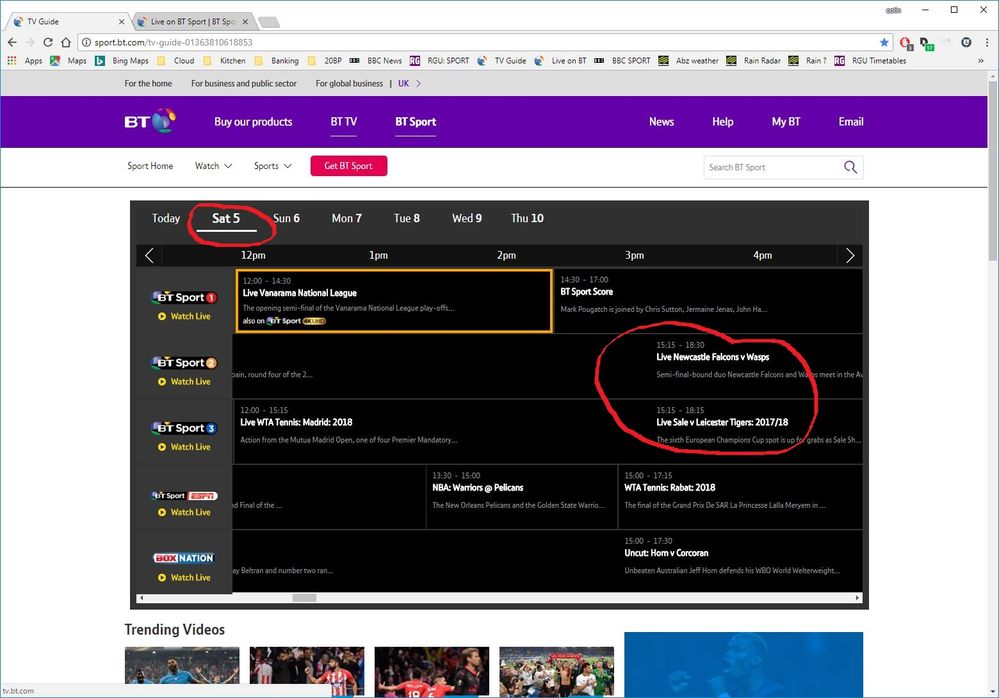The height and width of the screenshot is (698, 999).
Task: Open the Rain Radar bookmark
Action: coord(753,61)
